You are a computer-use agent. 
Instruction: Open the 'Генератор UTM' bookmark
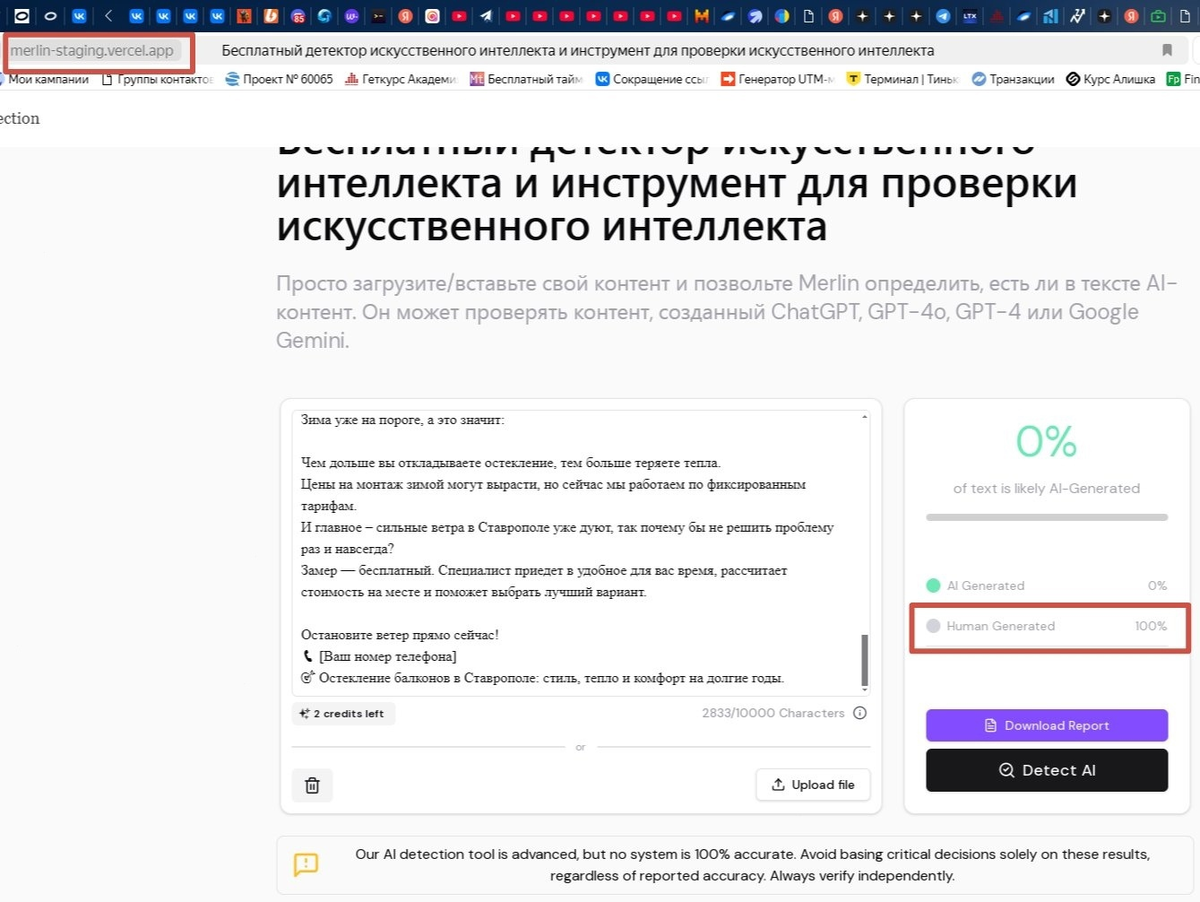[x=777, y=79]
